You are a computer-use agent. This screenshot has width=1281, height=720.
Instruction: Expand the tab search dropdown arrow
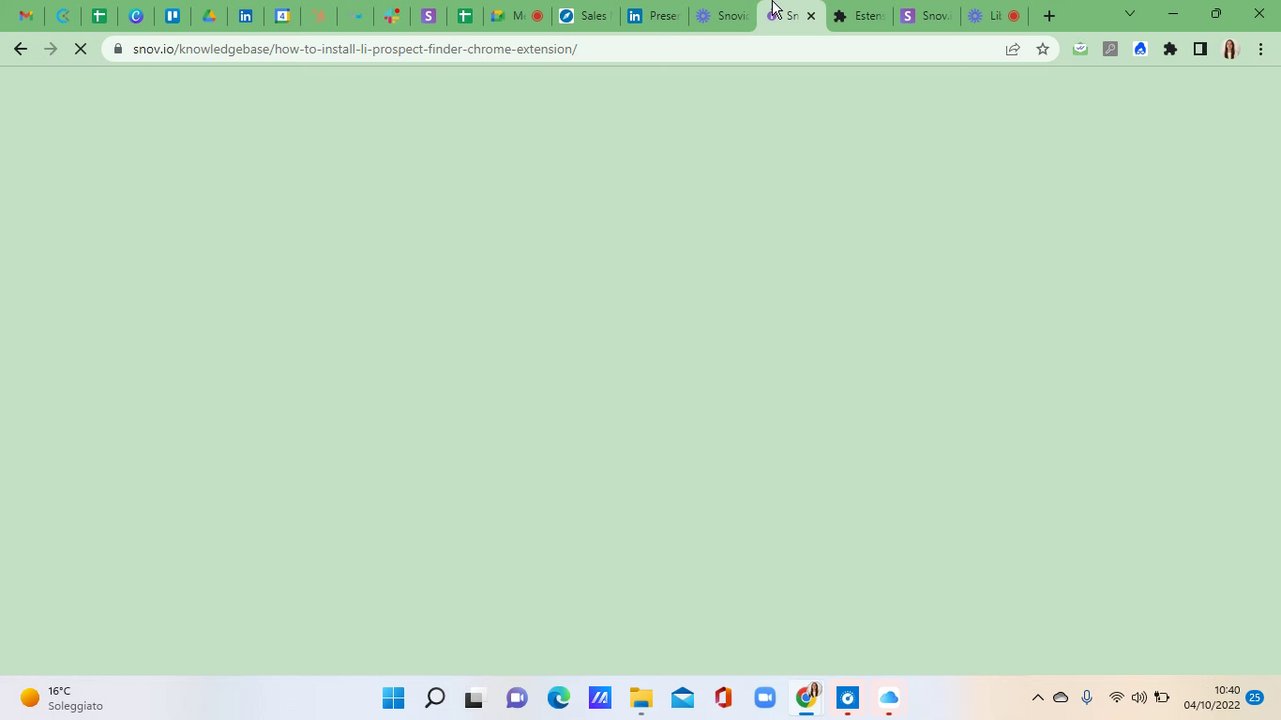click(1130, 15)
